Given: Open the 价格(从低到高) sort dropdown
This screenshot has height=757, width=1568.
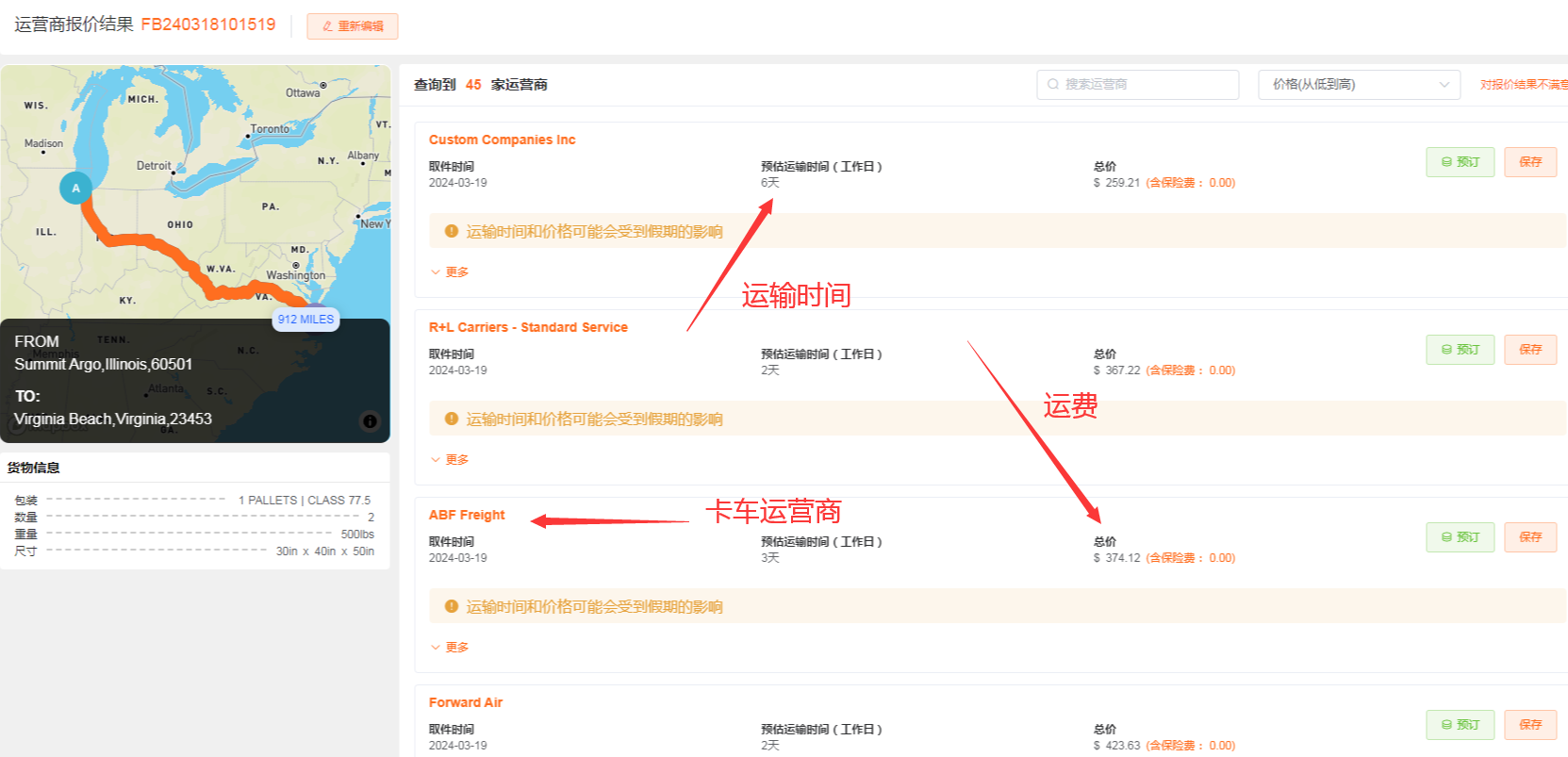Looking at the screenshot, I should click(1359, 85).
